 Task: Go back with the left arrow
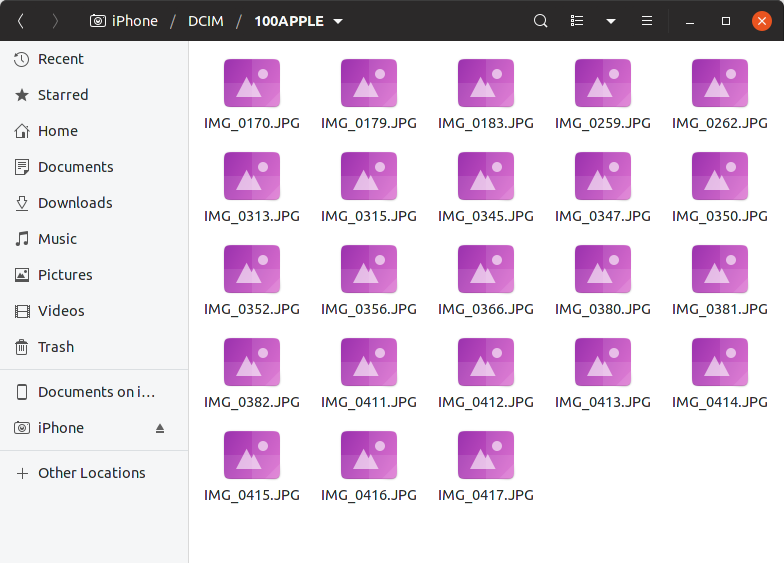click(21, 21)
